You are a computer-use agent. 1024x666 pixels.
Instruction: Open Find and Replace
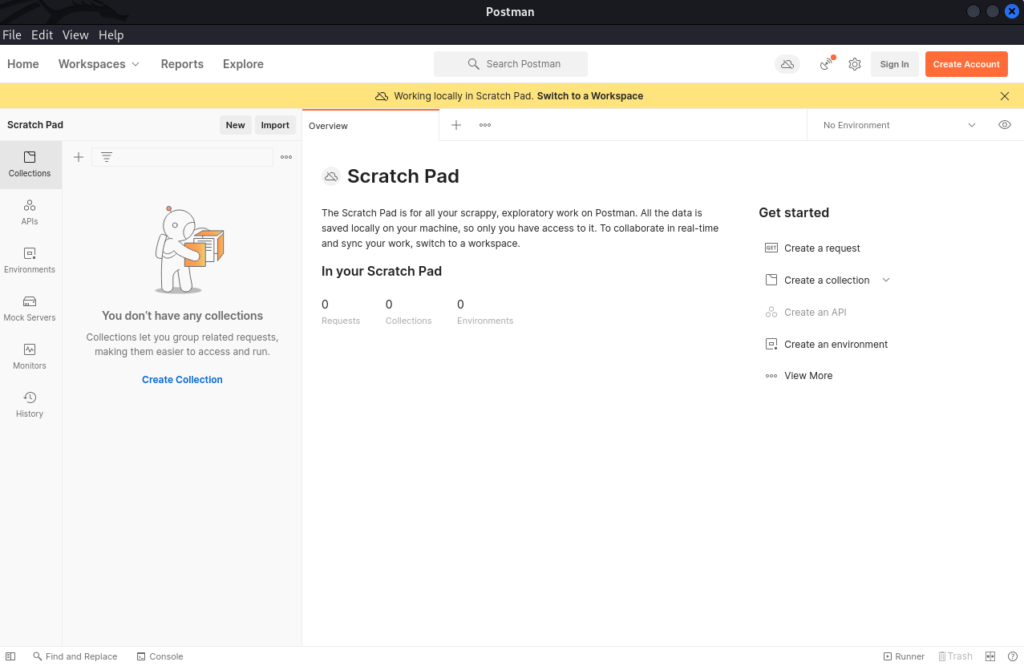pyautogui.click(x=75, y=656)
